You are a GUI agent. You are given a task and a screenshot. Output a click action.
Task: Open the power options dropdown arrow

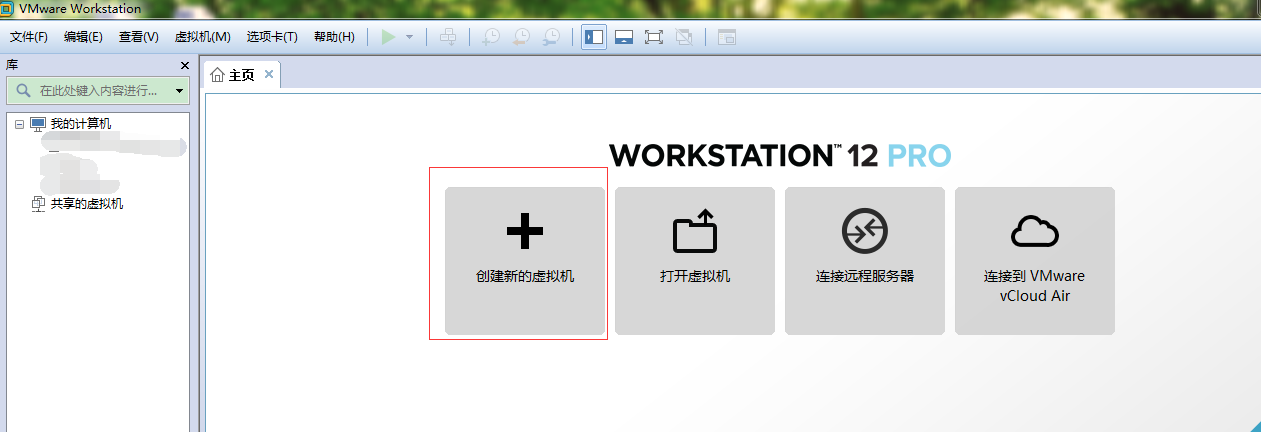pyautogui.click(x=409, y=37)
